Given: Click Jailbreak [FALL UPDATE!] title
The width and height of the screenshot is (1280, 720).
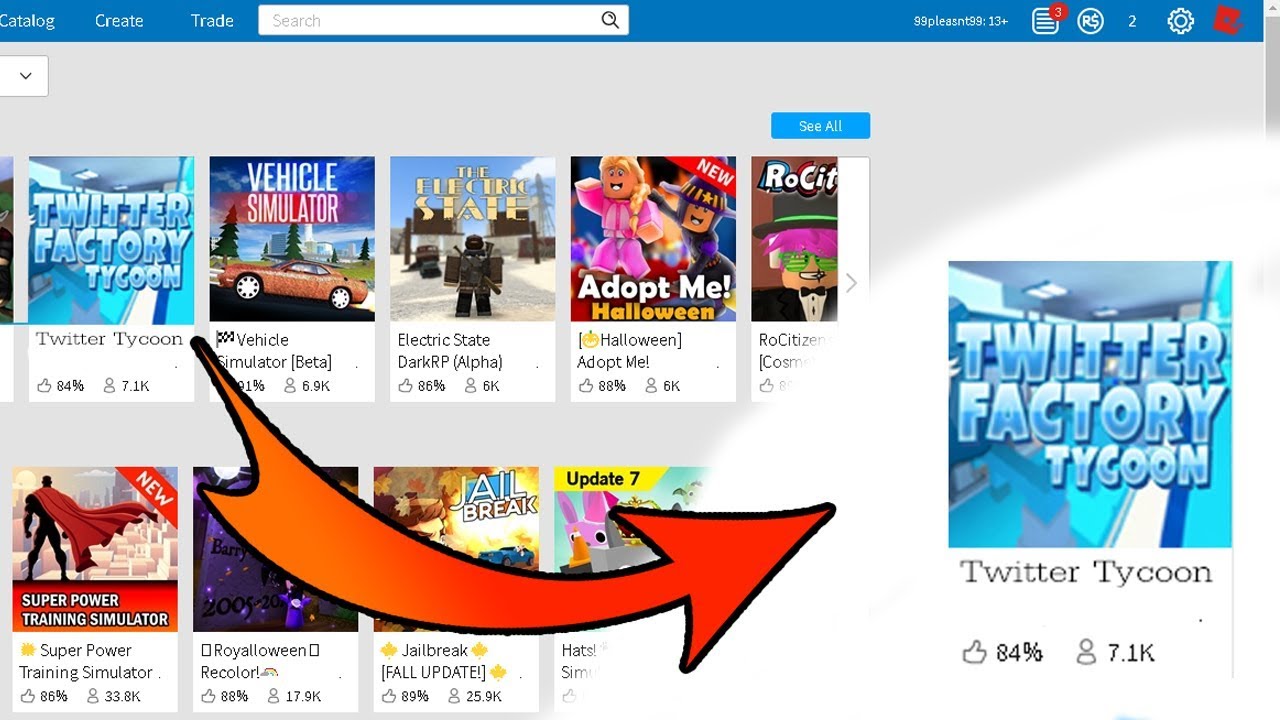Looking at the screenshot, I should [x=444, y=661].
